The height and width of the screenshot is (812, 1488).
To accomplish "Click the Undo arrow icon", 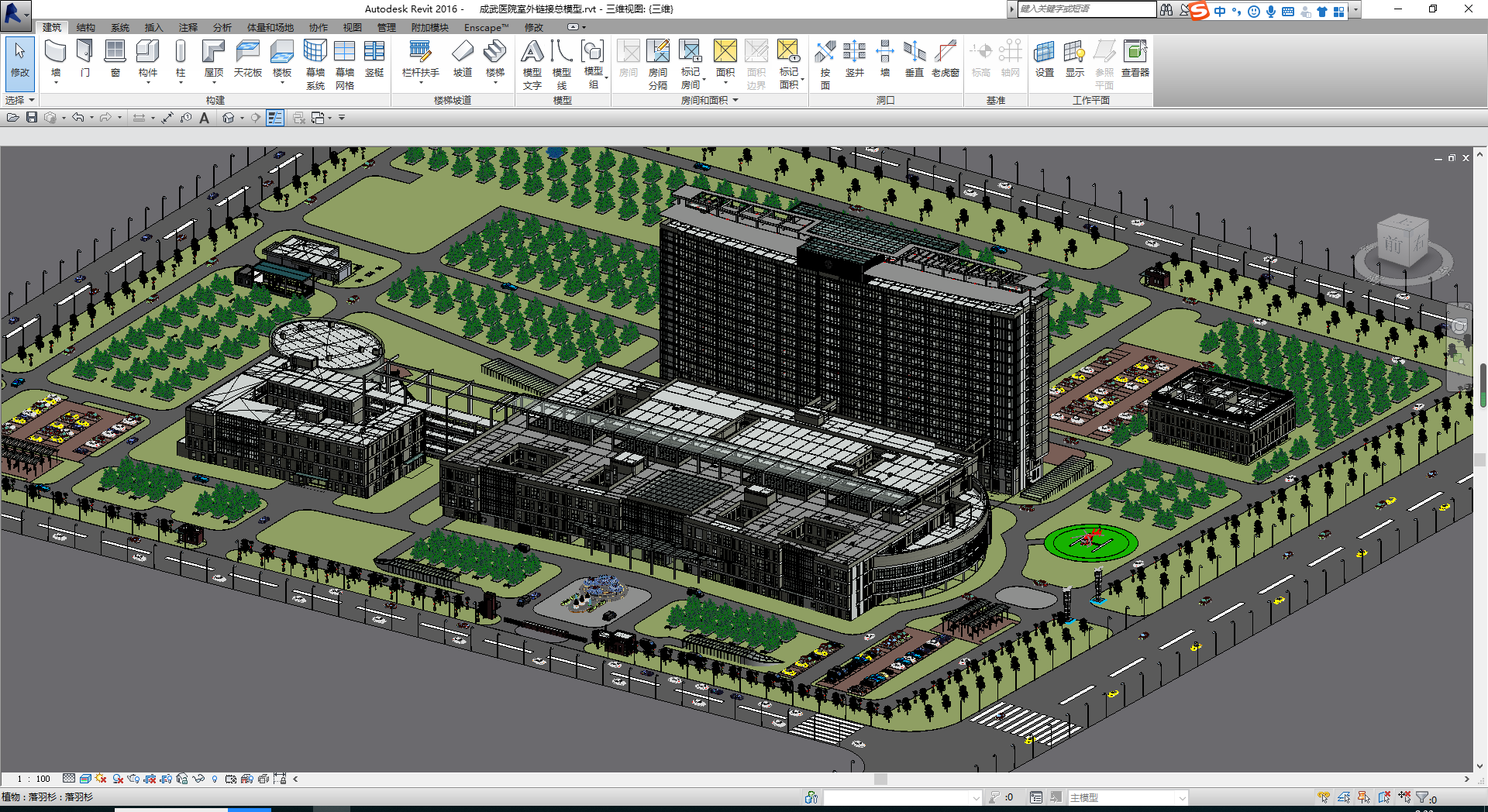I will [78, 118].
